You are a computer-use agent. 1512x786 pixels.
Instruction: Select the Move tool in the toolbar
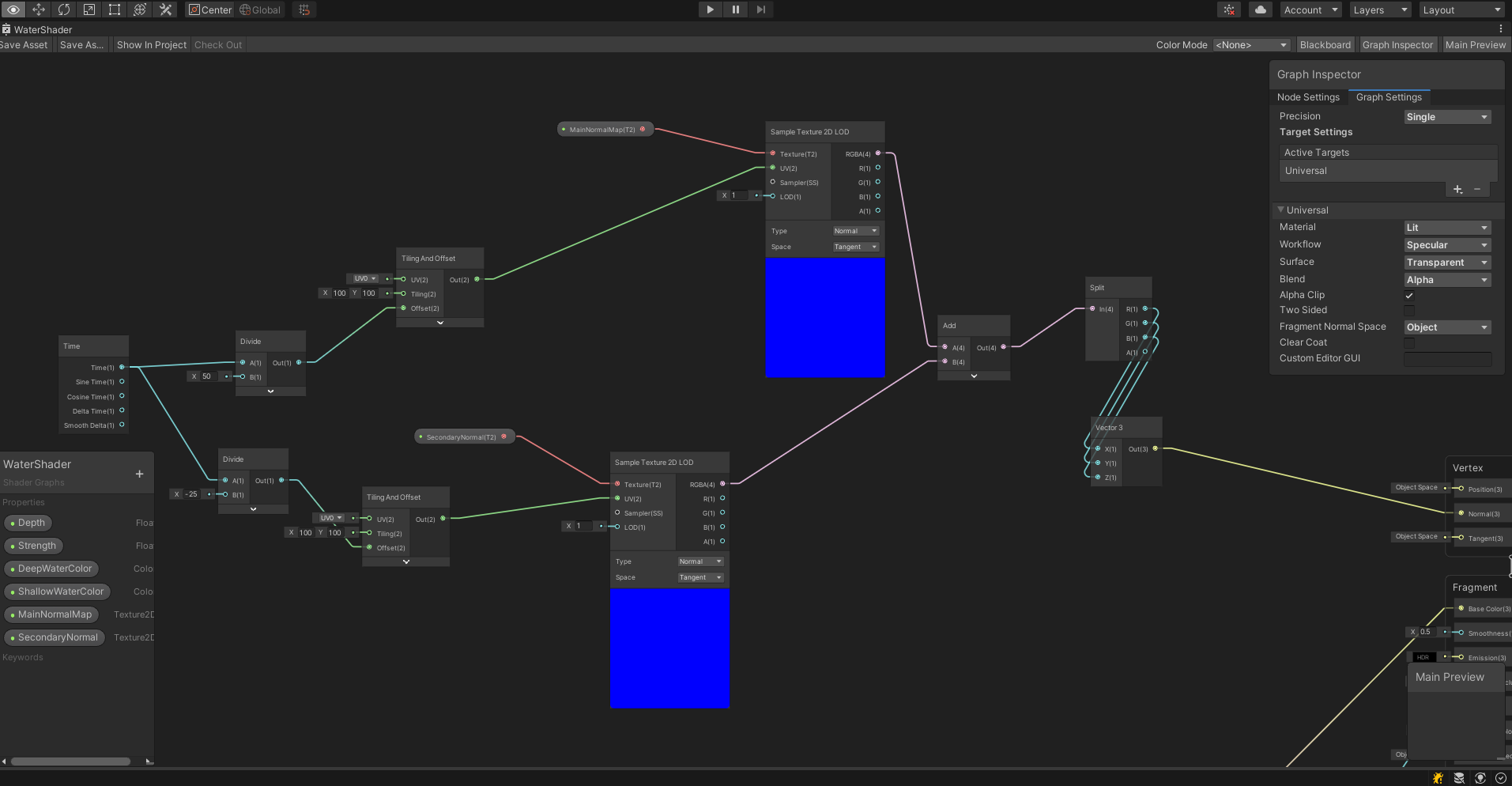38,9
